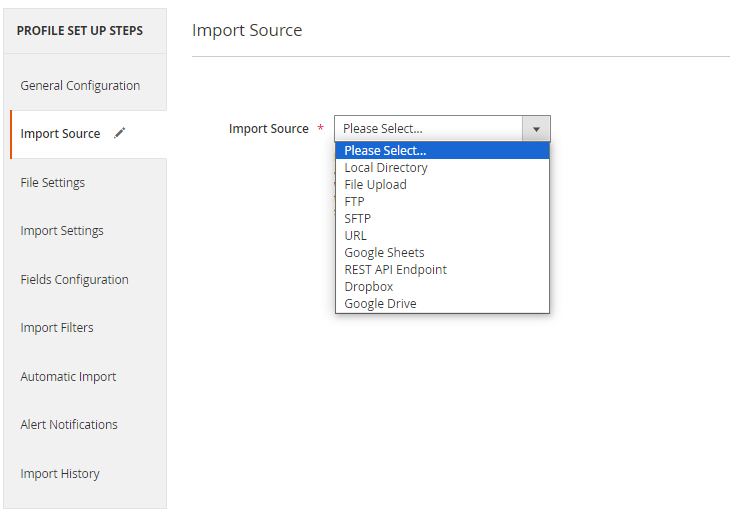Choose URL as import source
This screenshot has height=514, width=730.
click(x=442, y=236)
